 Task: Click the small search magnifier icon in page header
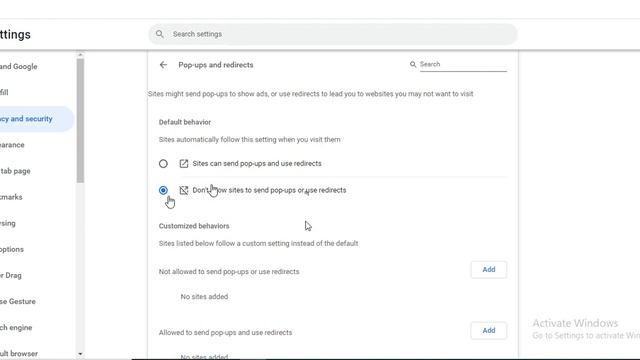click(x=413, y=64)
